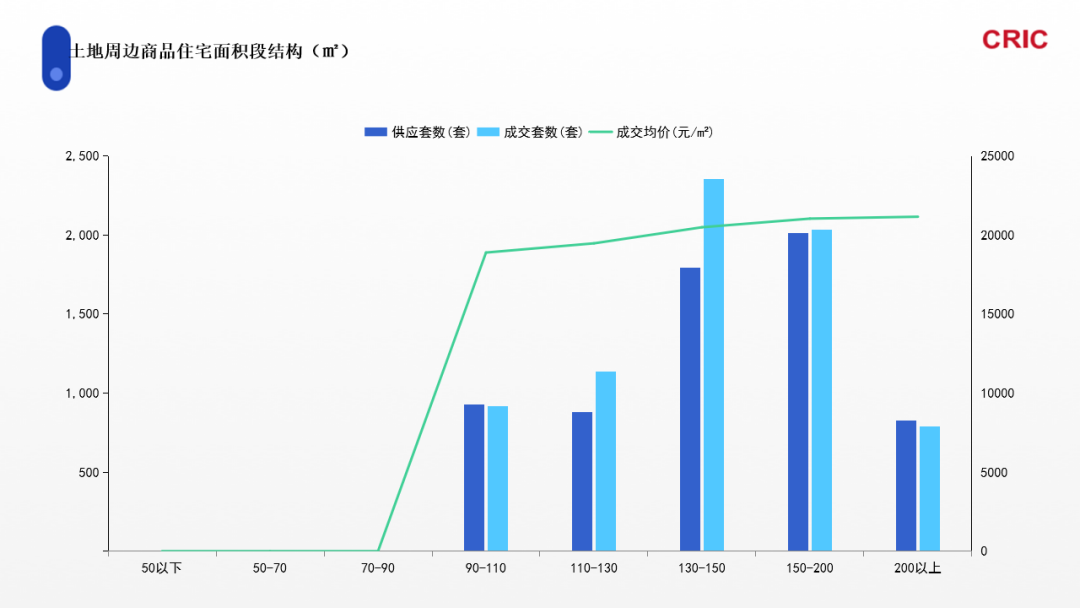Click the CRIC logo
Viewport: 1080px width, 608px height.
(x=1015, y=40)
